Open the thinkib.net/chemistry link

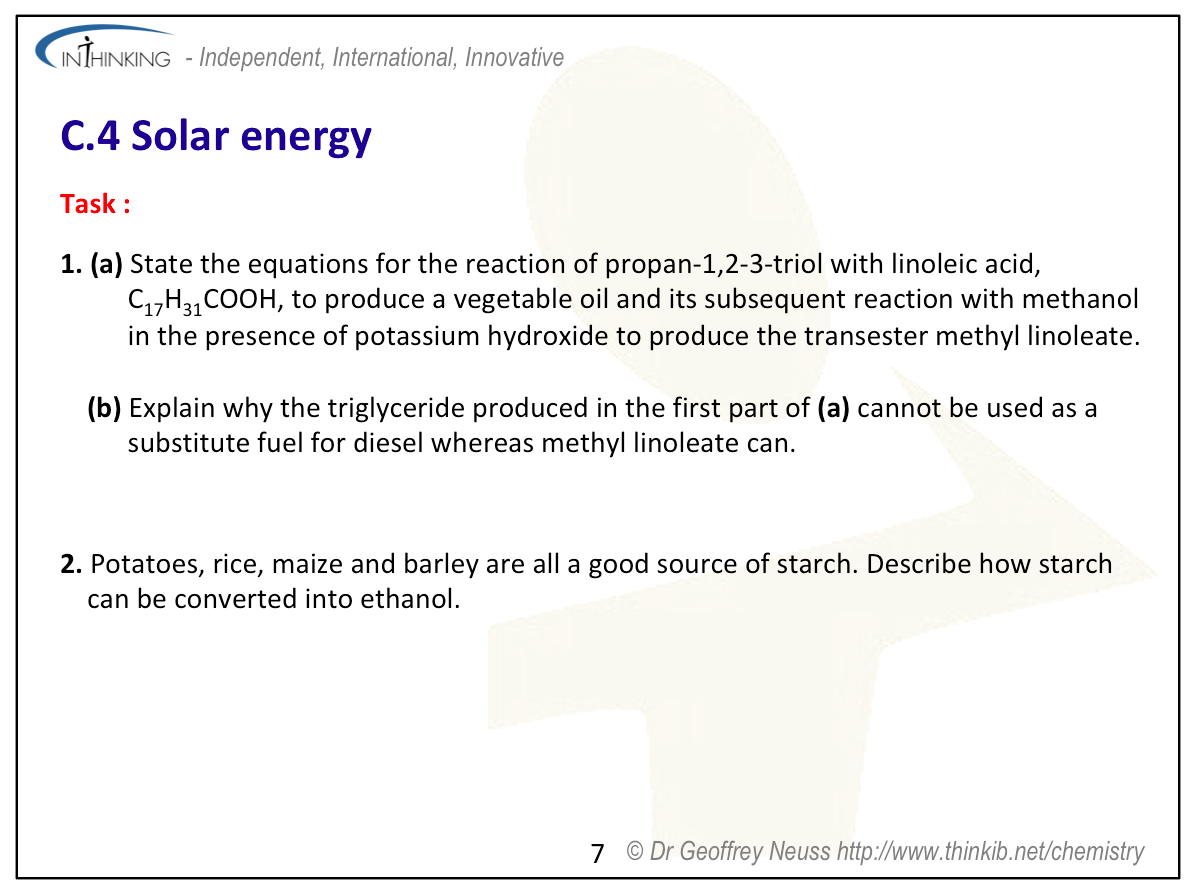click(990, 852)
